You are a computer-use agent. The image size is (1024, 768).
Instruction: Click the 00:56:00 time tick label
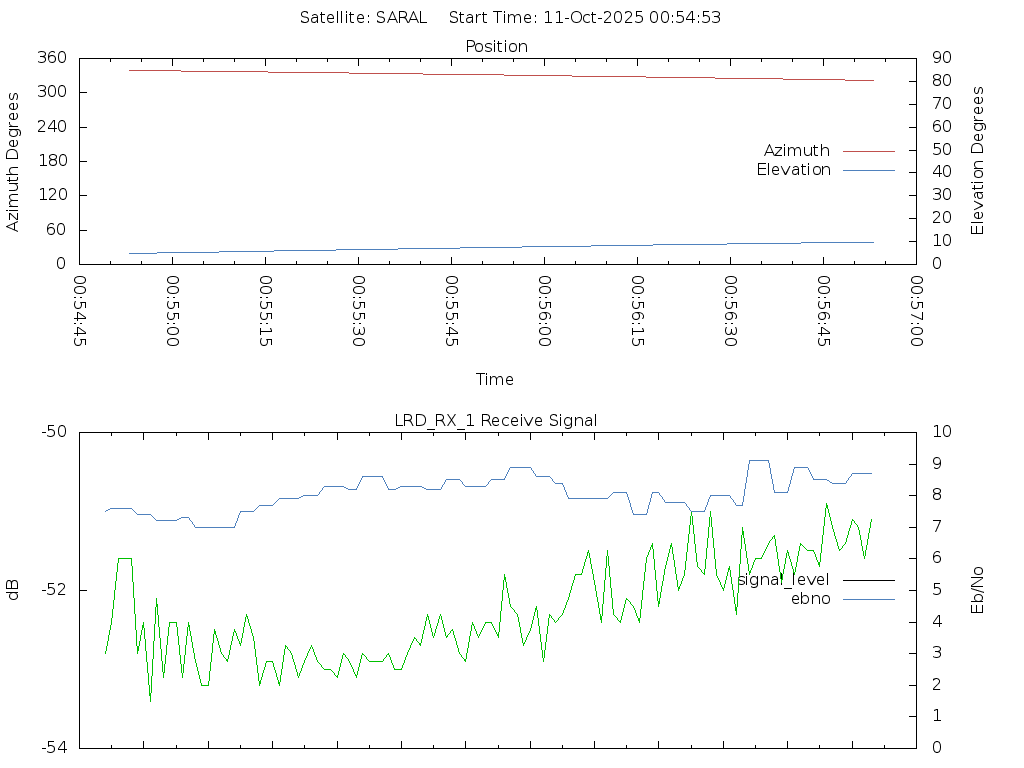click(545, 312)
